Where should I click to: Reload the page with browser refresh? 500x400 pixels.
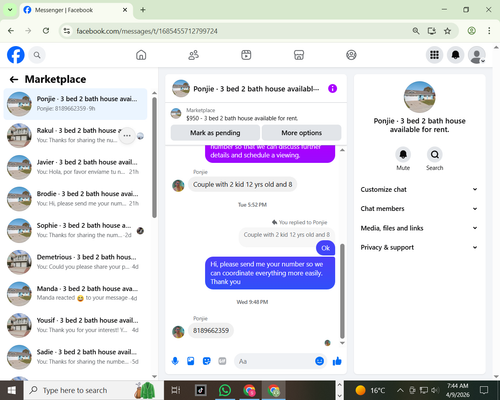[46, 31]
